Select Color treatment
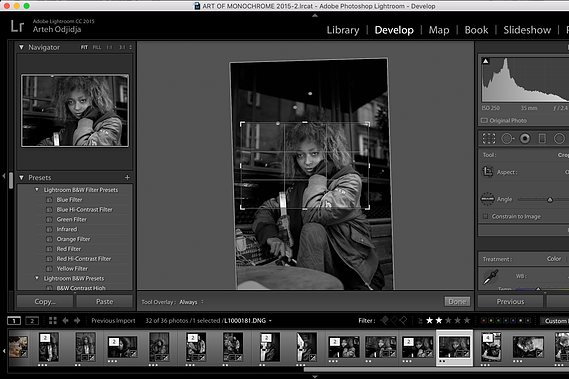569x379 pixels. 554,259
